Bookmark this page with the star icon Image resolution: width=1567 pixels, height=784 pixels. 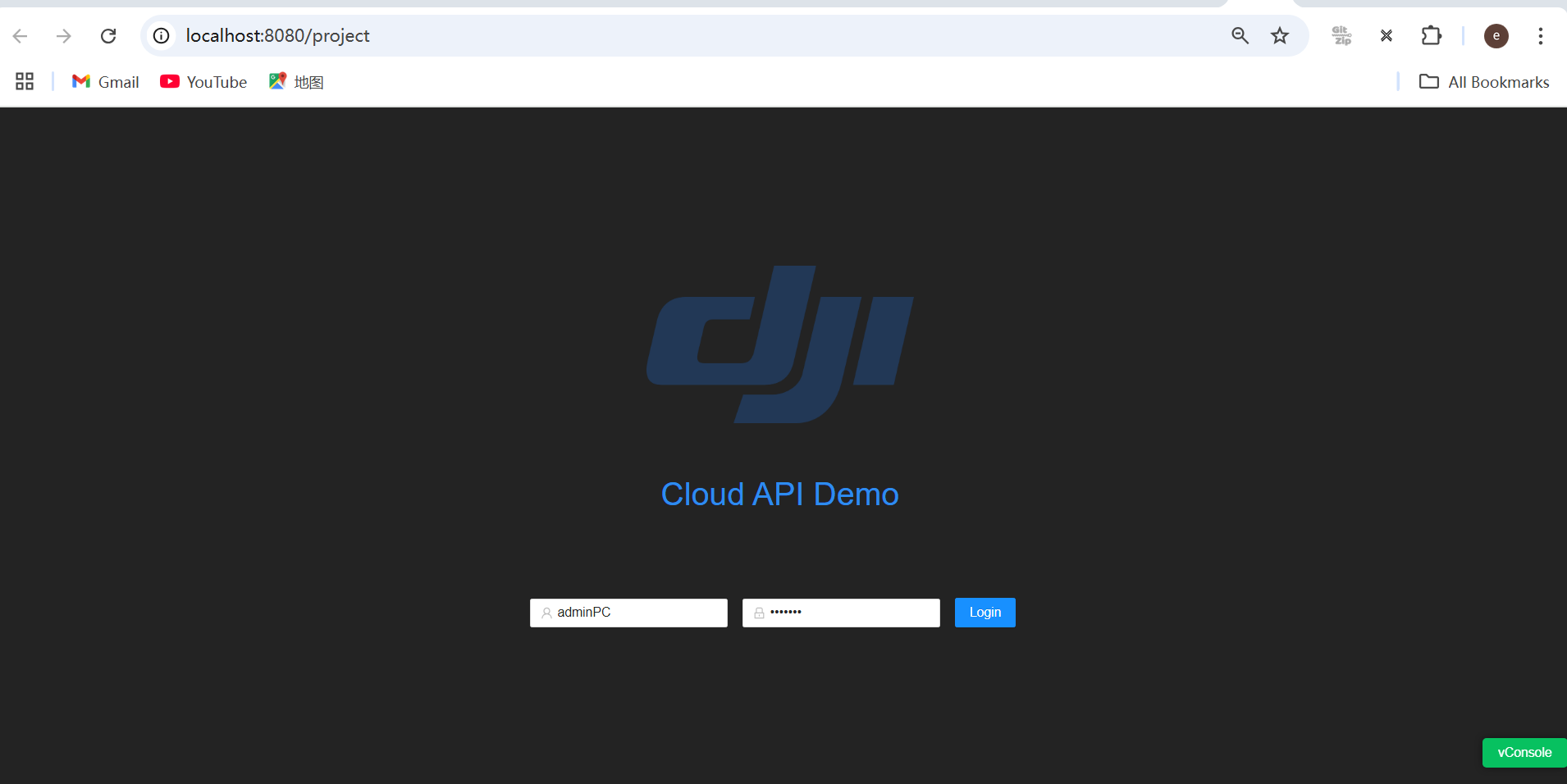(x=1280, y=36)
